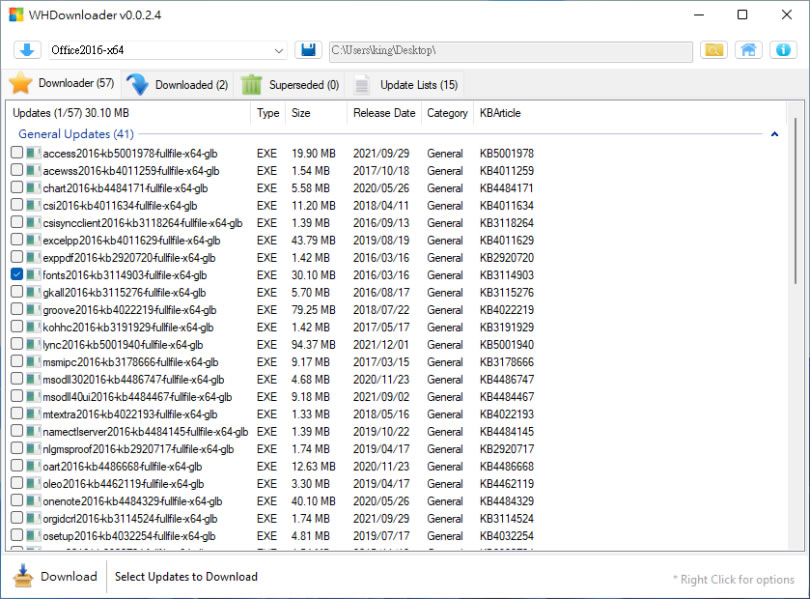Image resolution: width=810 pixels, height=599 pixels.
Task: Check the groove2016-kb4022219 checkbox
Action: 17,309
